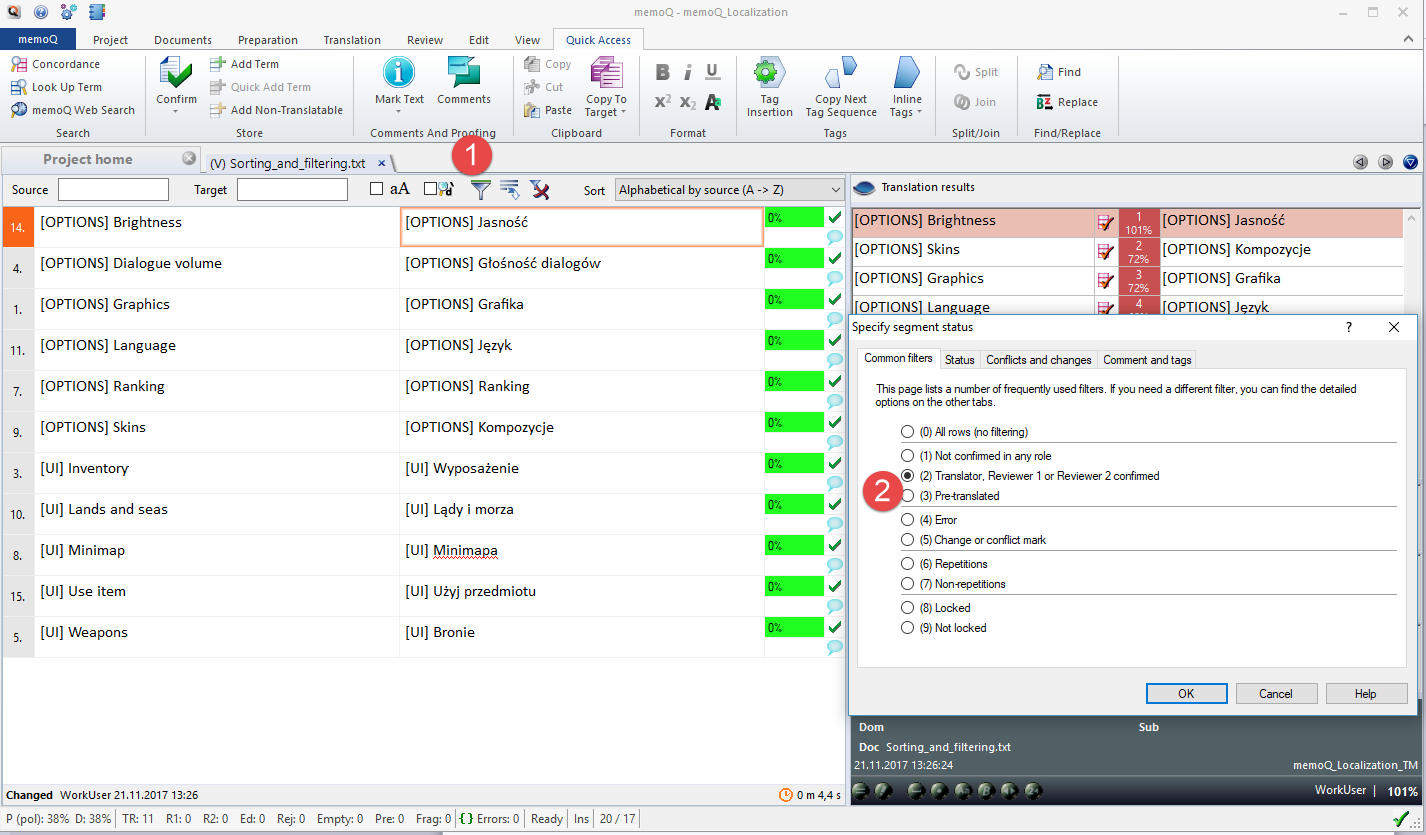Apply Italic formatting
This screenshot has width=1426, height=835.
[x=688, y=72]
